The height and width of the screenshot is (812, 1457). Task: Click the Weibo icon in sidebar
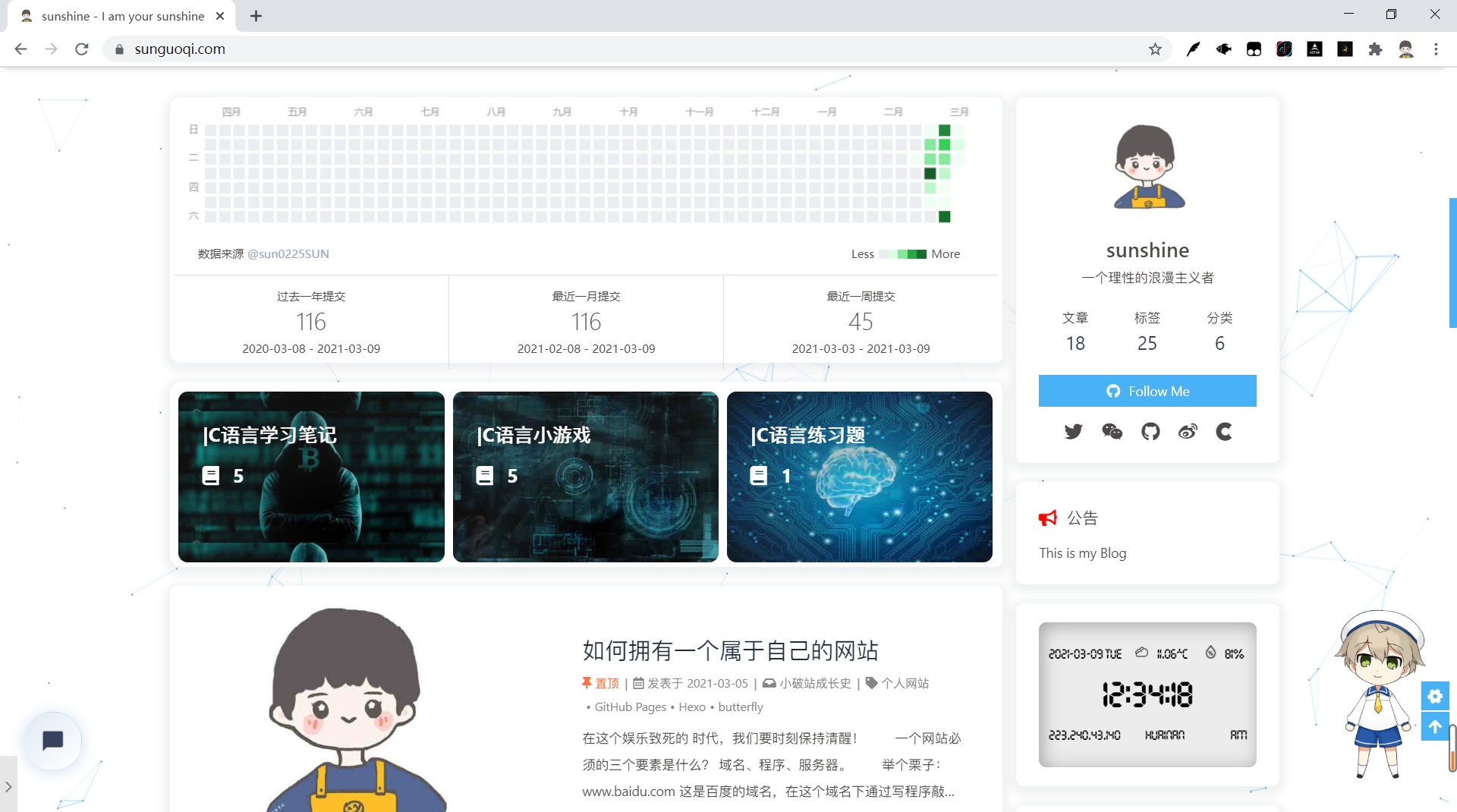1188,431
